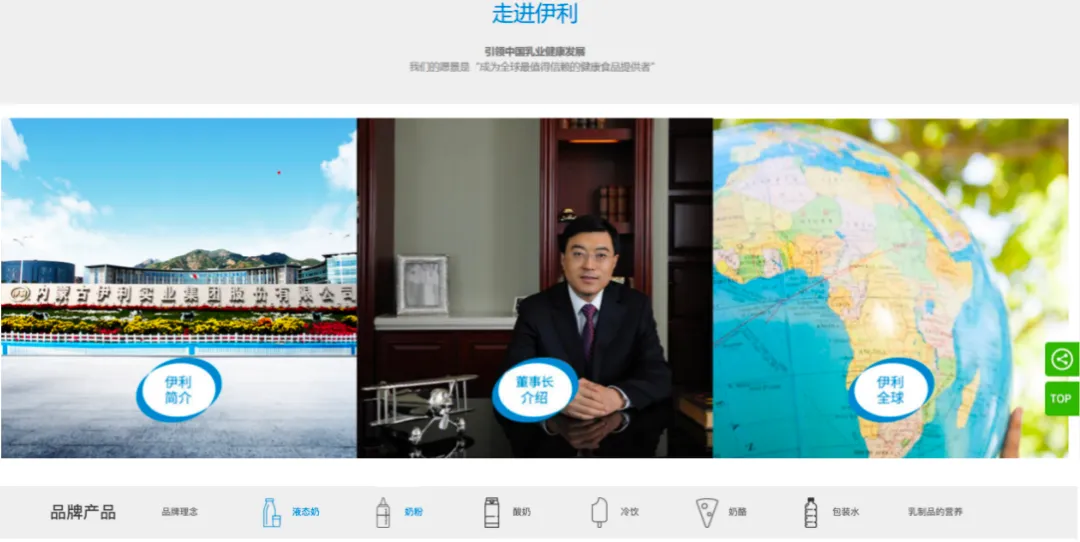Click the cheese wedge icon for 奶酪

[707, 513]
